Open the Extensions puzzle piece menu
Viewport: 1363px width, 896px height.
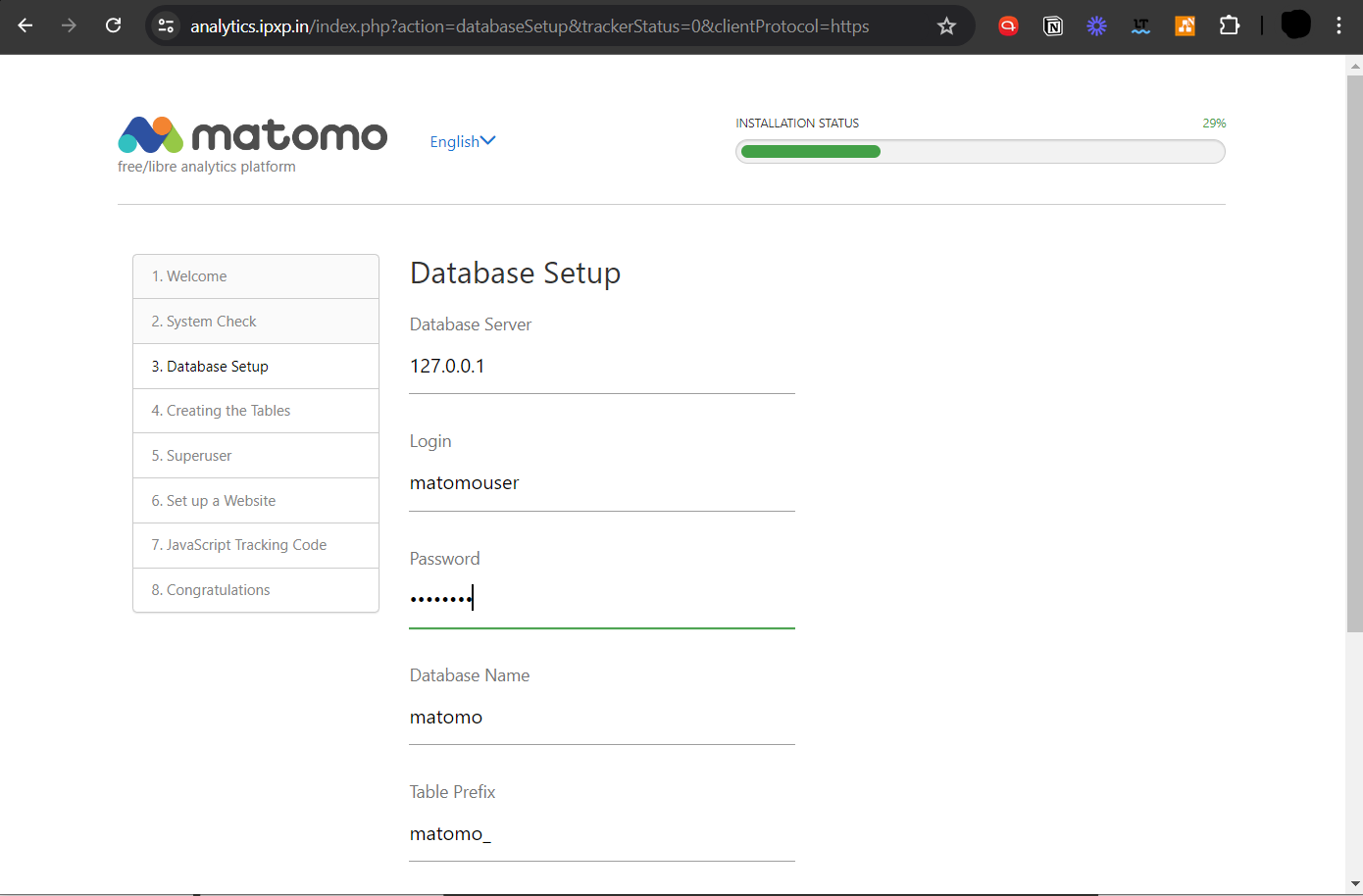1230,26
